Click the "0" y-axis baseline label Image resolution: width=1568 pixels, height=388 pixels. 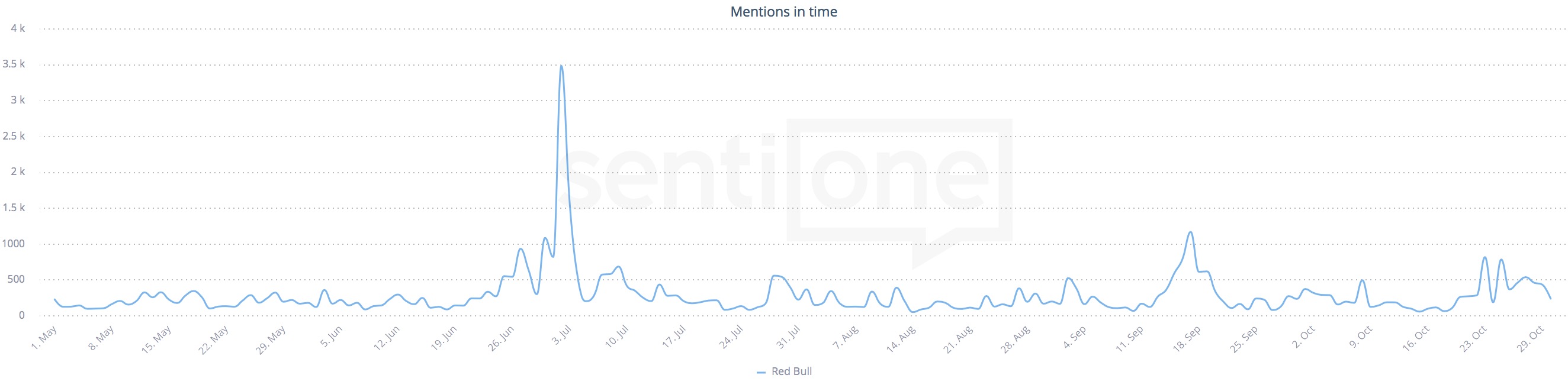22,315
